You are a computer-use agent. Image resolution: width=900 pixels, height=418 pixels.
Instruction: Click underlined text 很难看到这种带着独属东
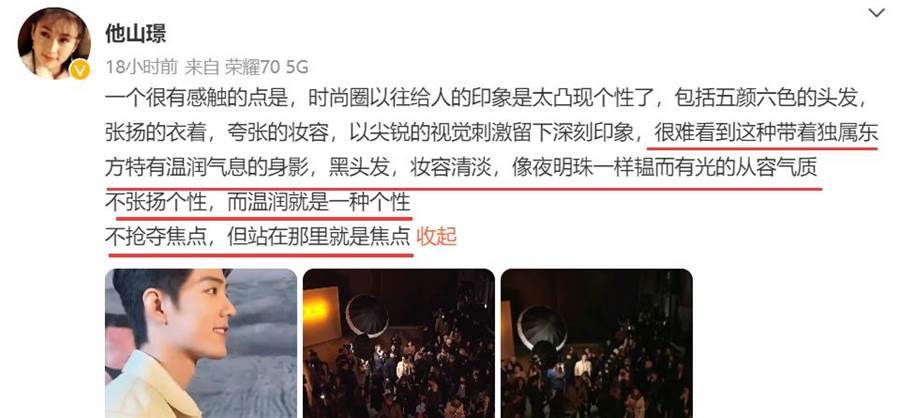766,134
